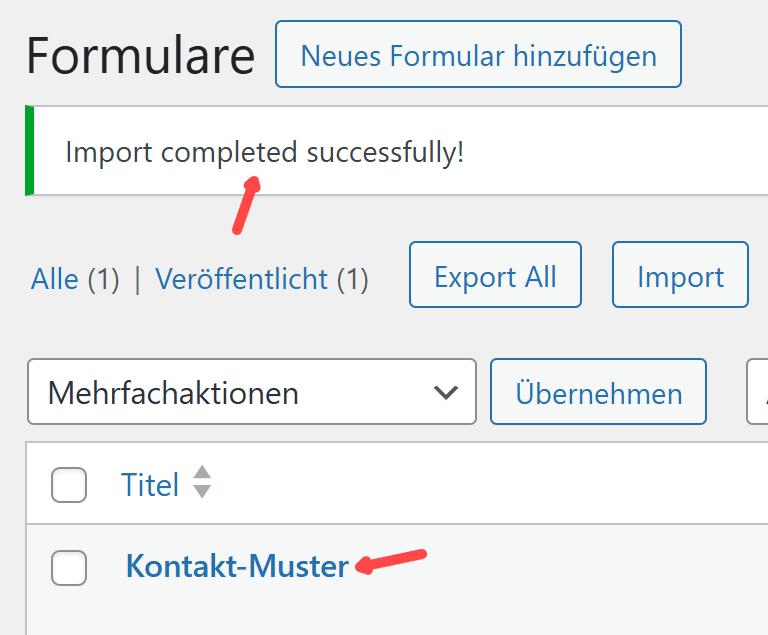The height and width of the screenshot is (635, 768).
Task: Open the Mehrfachaktionen bulk actions dropdown
Action: 251,392
